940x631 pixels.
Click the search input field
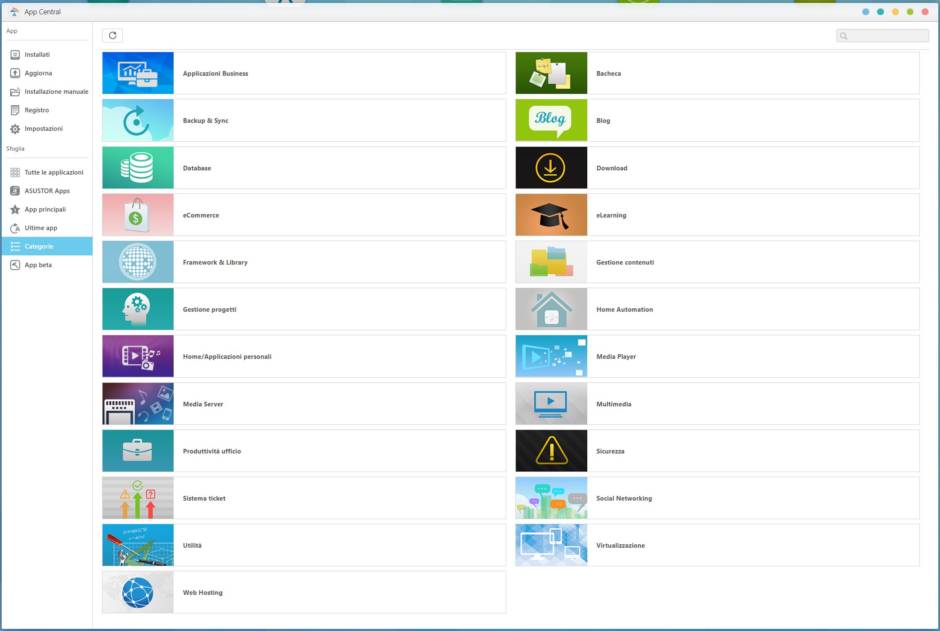point(887,36)
